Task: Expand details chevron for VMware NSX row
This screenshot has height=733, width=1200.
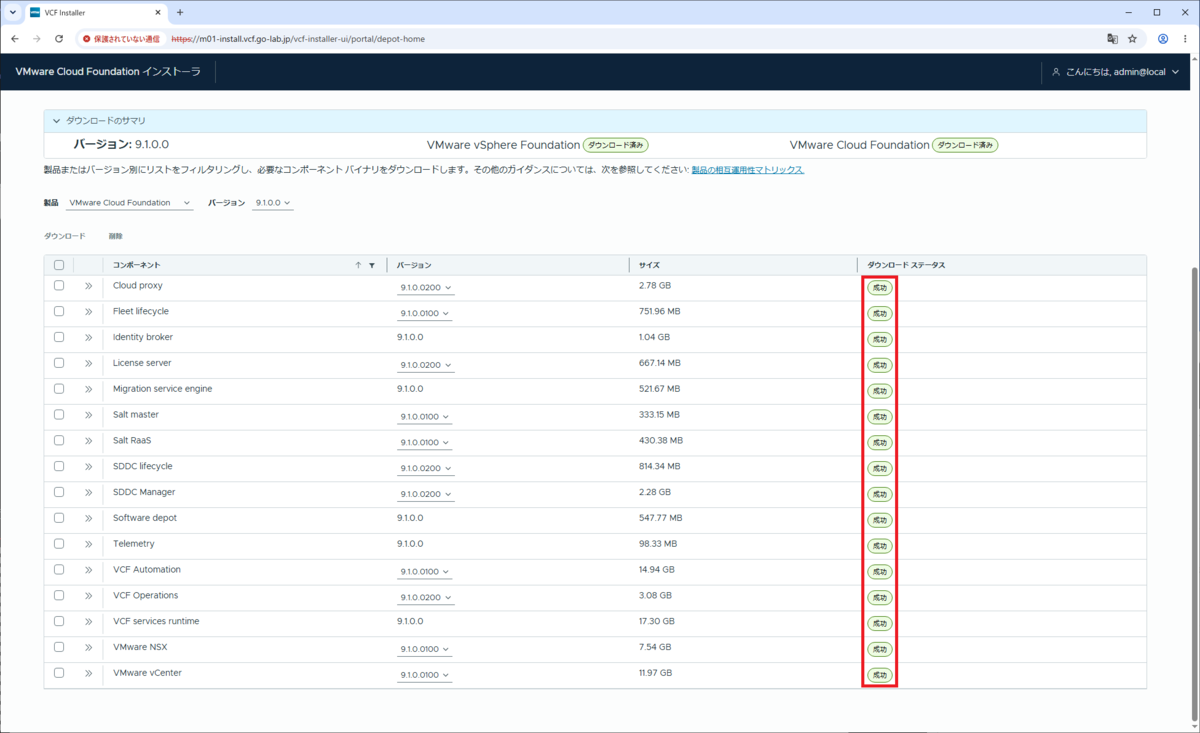Action: [88, 648]
